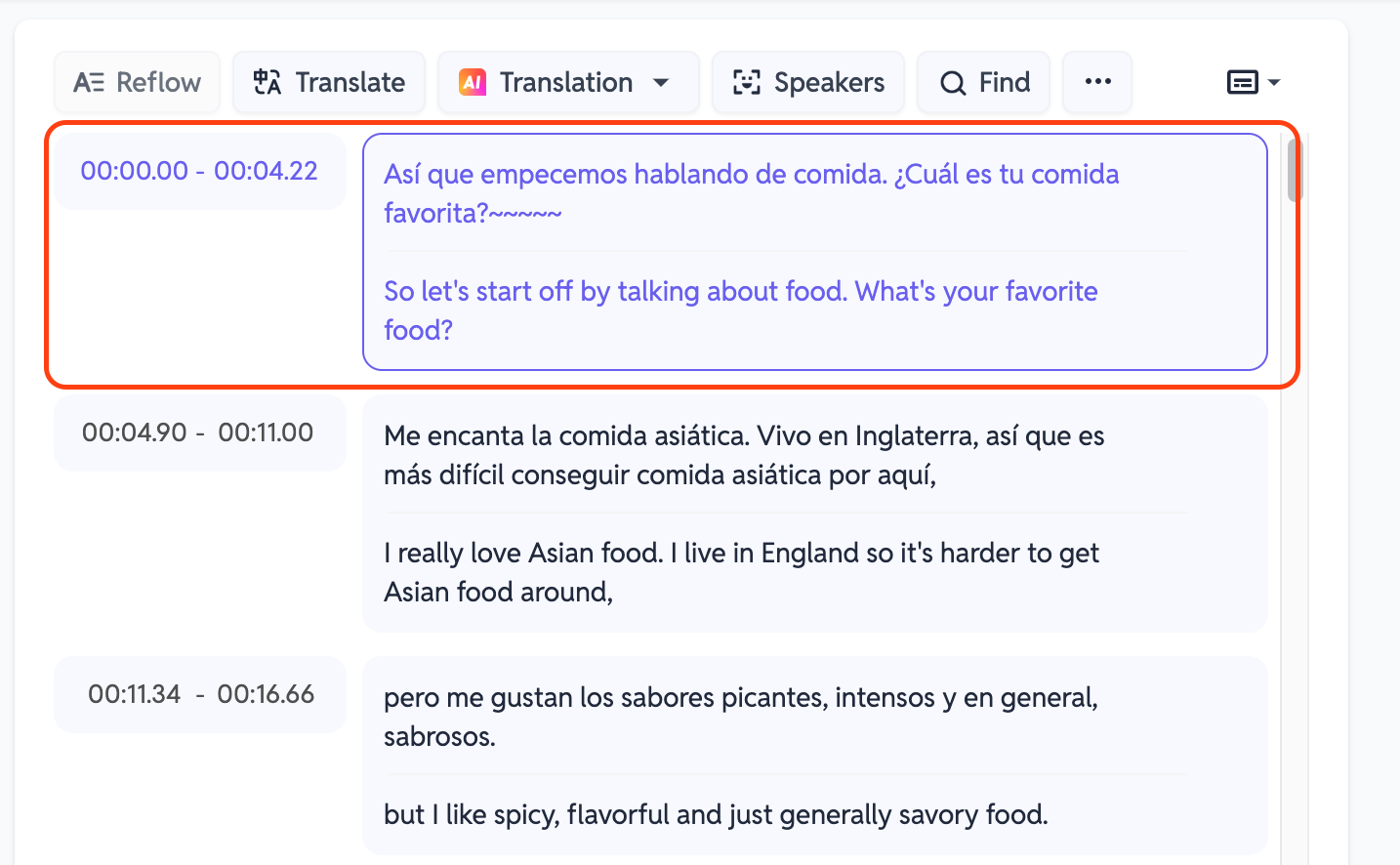
Task: Open the Speakers panel
Action: click(x=808, y=83)
